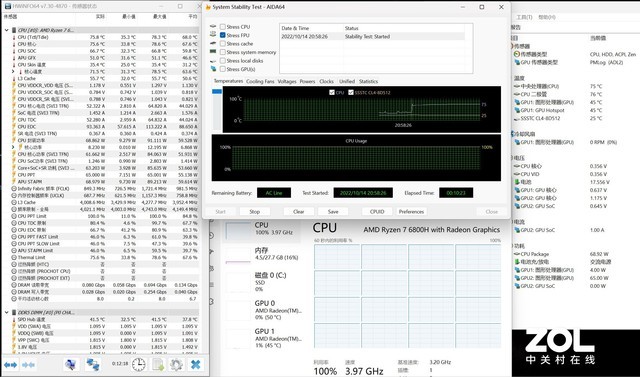The height and width of the screenshot is (377, 640).
Task: Click the Preferences button
Action: (x=411, y=212)
